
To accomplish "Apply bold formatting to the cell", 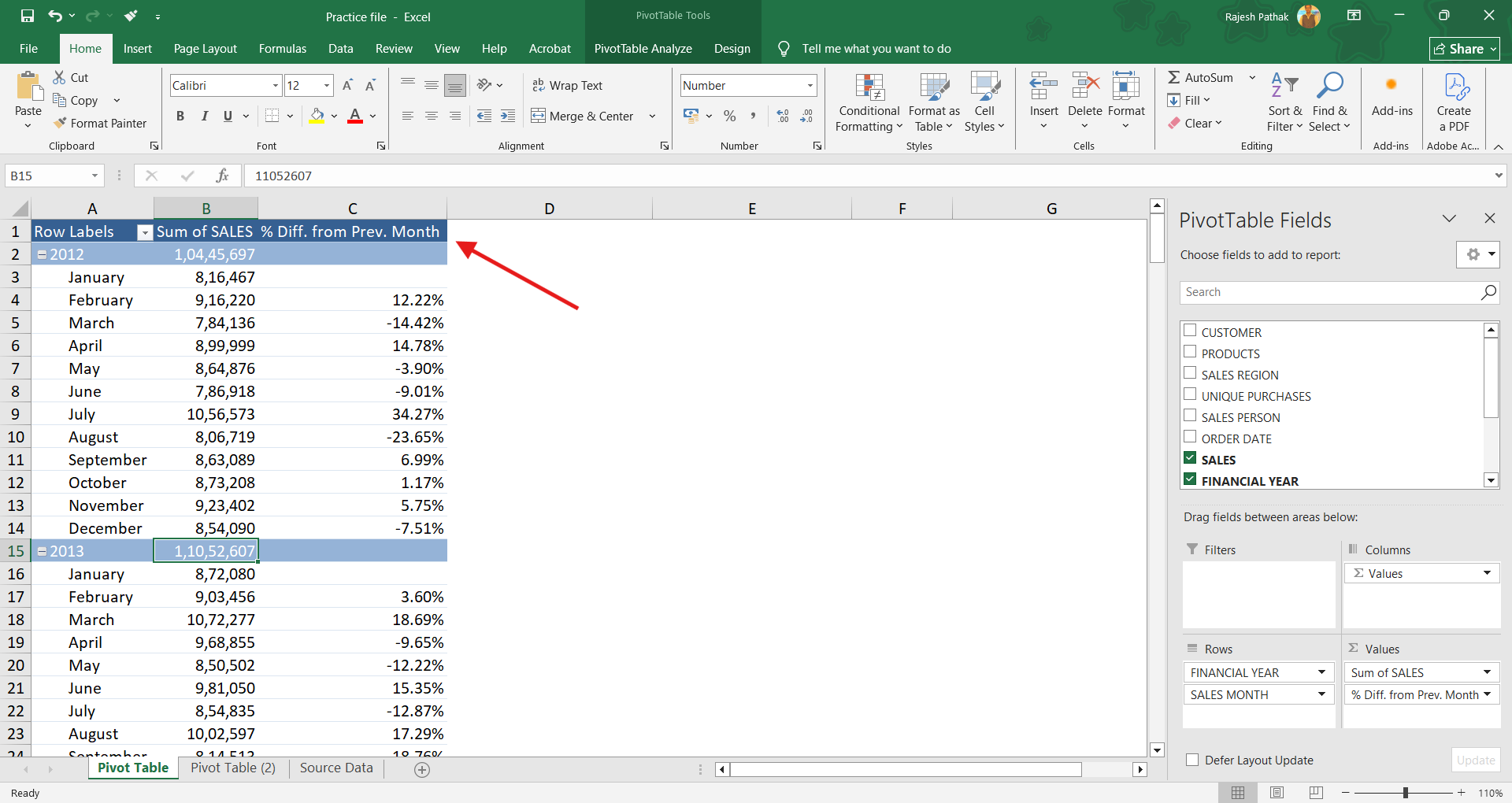I will (180, 117).
